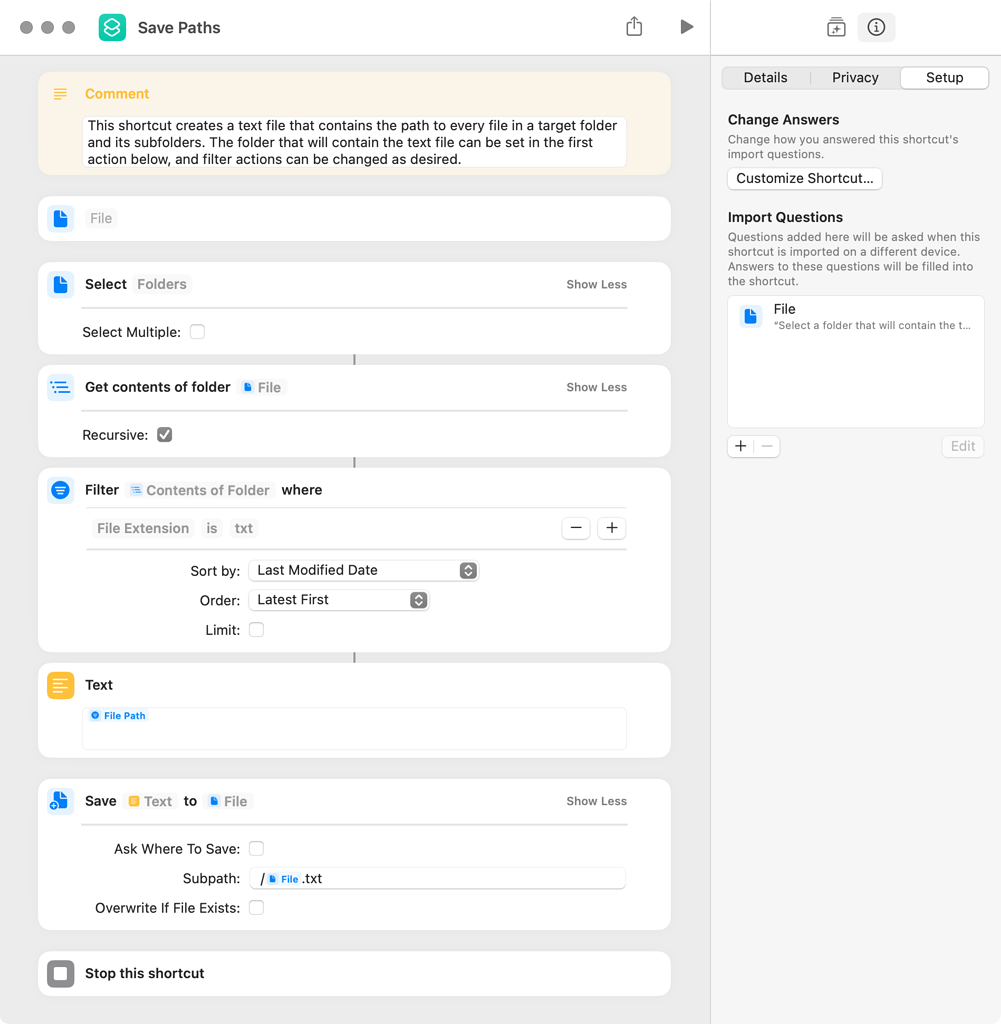Viewport: 1001px width, 1024px height.
Task: Enable the Select Multiple checkbox
Action: click(197, 332)
